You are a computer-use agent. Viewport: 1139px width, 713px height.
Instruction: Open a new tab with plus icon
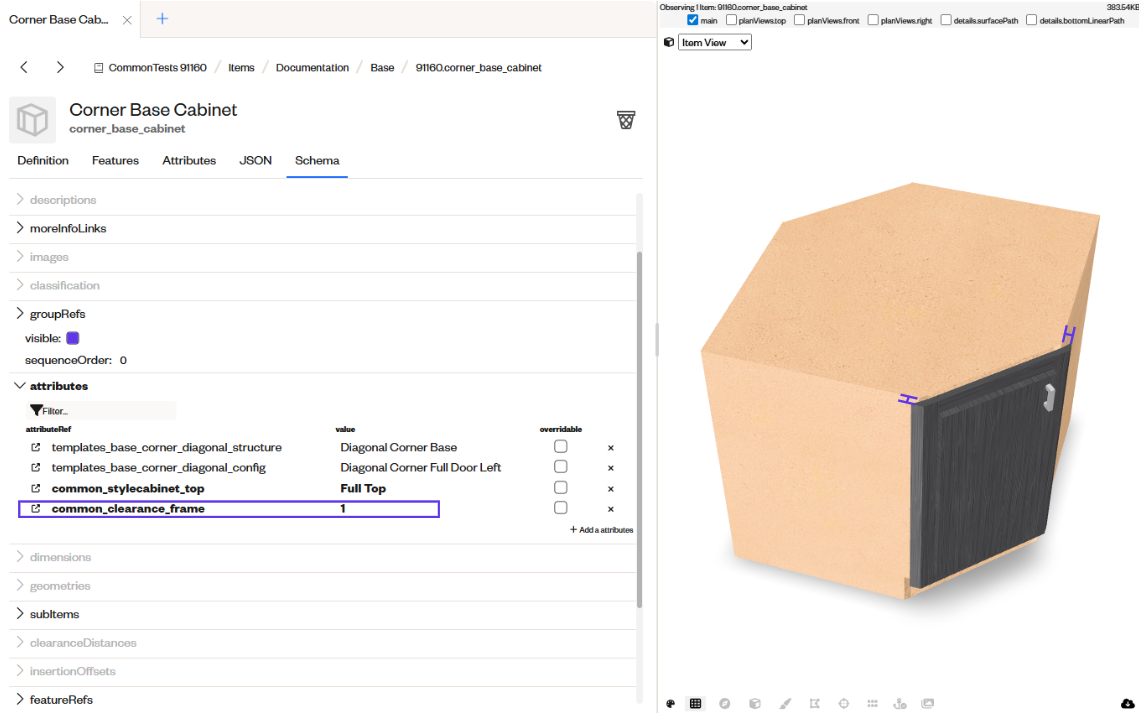[x=162, y=19]
